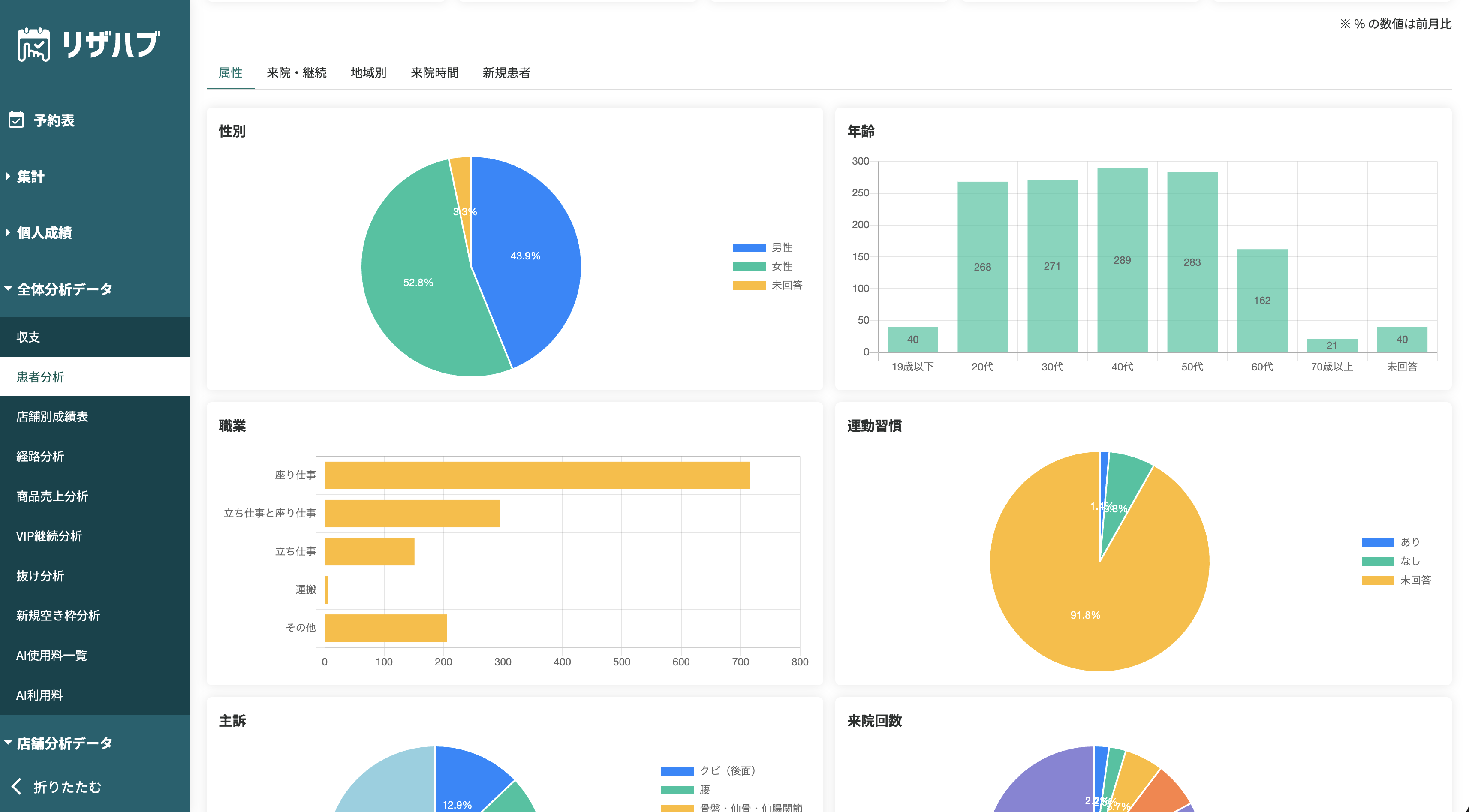Image resolution: width=1469 pixels, height=812 pixels.
Task: Switch to the 属性 tab
Action: [230, 72]
